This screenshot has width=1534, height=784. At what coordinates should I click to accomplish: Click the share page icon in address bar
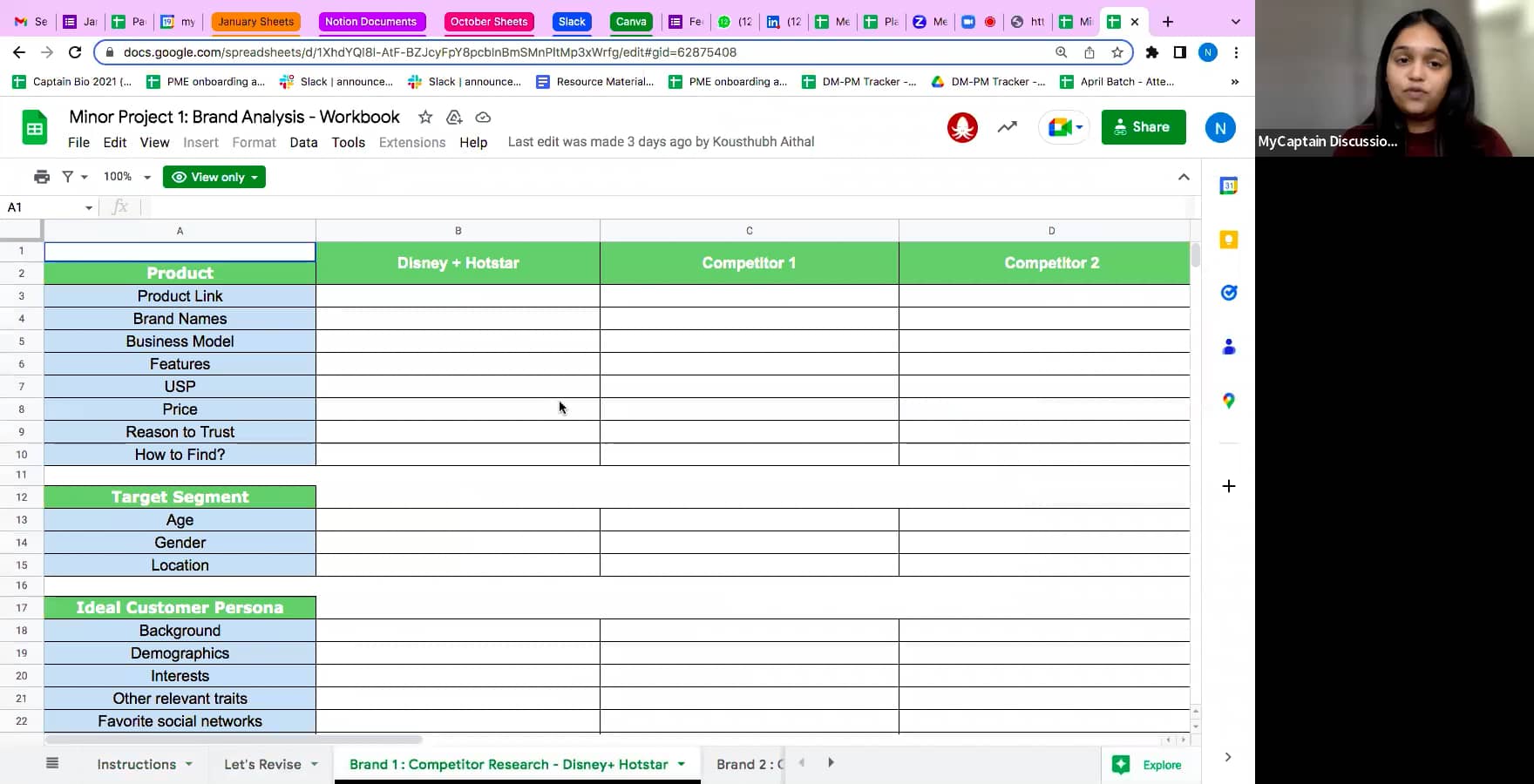click(1089, 52)
